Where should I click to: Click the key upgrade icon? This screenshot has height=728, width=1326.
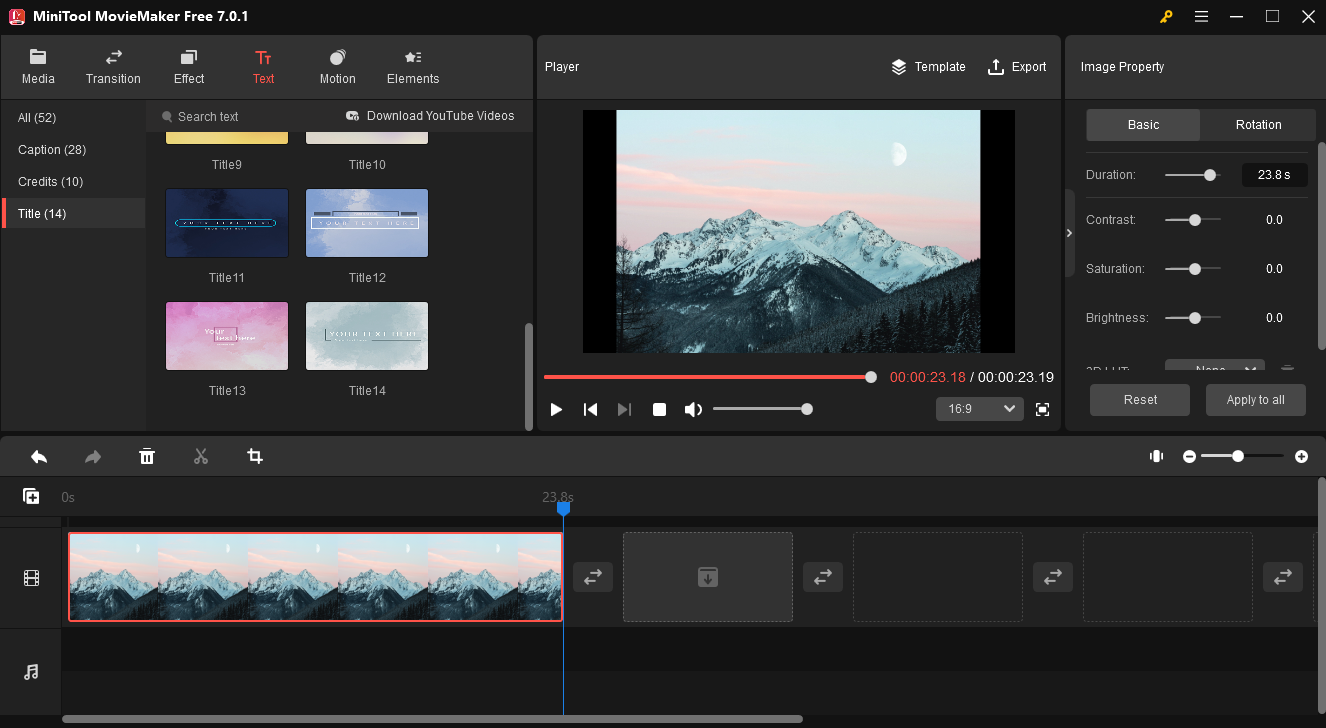(1166, 16)
